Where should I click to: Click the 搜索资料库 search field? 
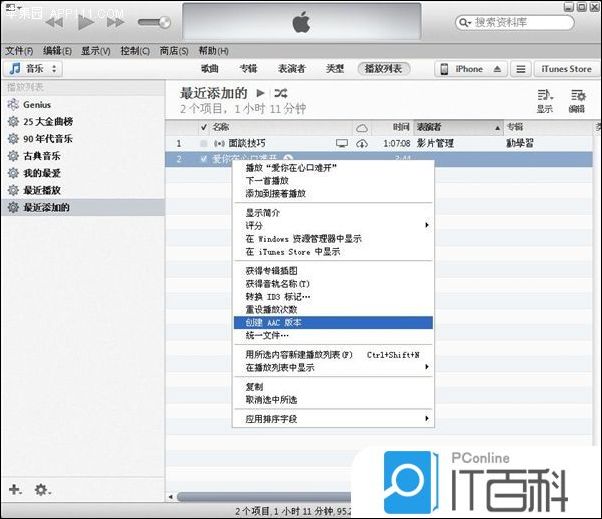(515, 22)
